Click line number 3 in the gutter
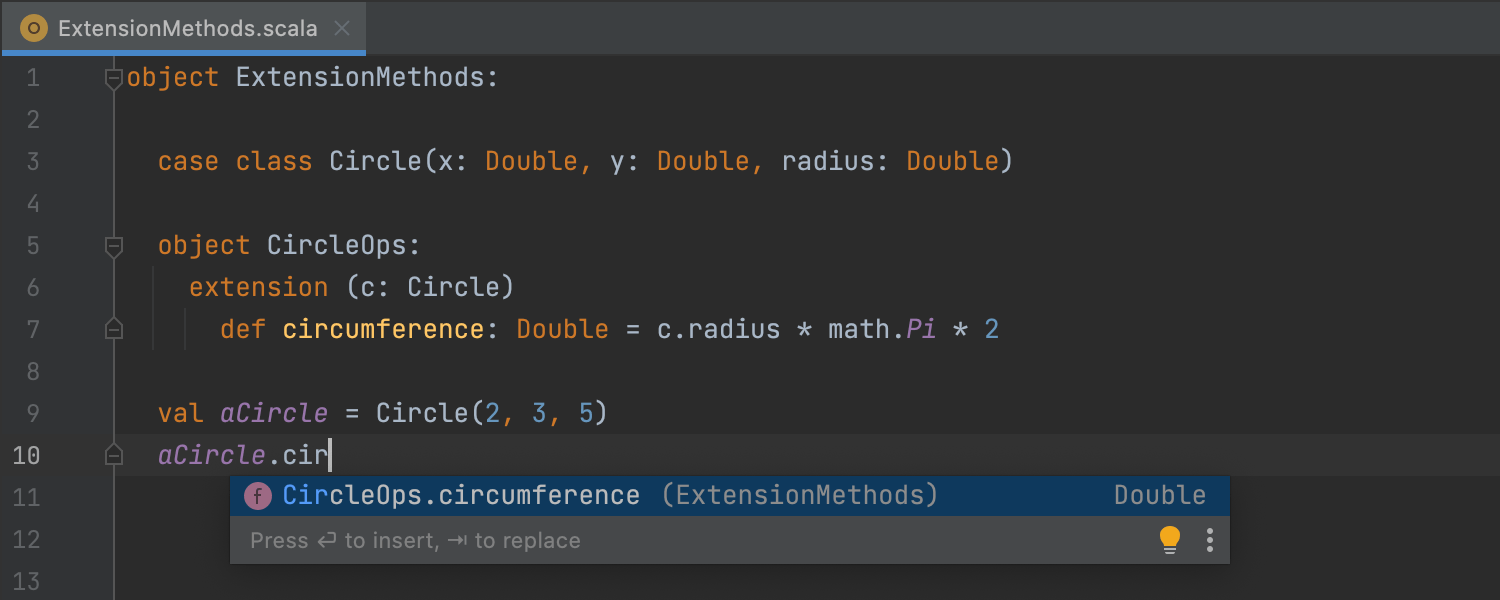 coord(33,162)
